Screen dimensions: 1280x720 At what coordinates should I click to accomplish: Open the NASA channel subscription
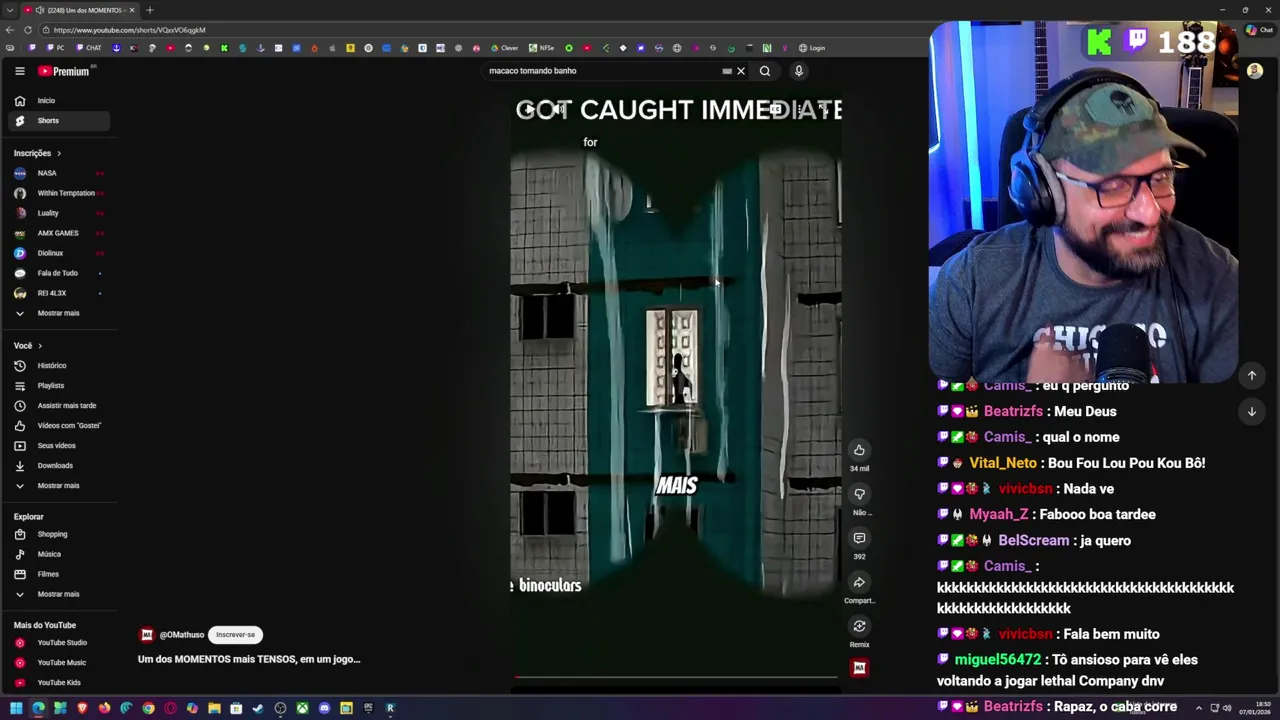click(x=58, y=173)
